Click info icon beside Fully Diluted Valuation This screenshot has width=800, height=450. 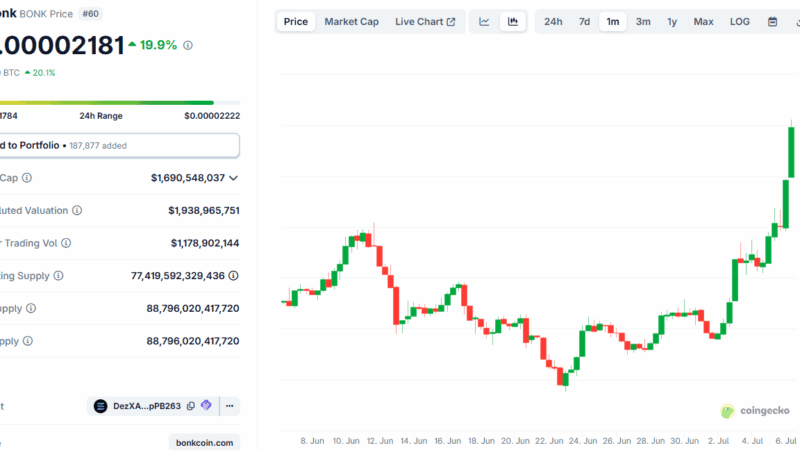click(x=77, y=210)
